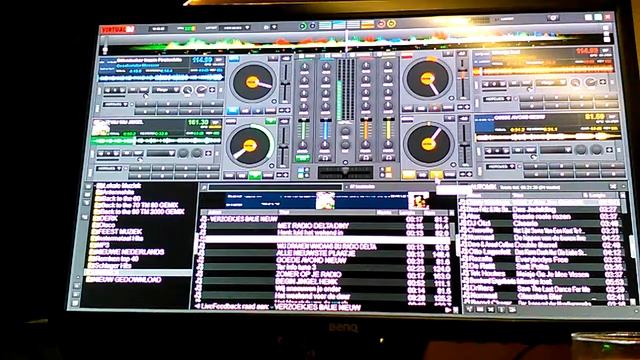Click the second album cover thumbnail above track list
This screenshot has height=360, width=640.
click(x=419, y=202)
